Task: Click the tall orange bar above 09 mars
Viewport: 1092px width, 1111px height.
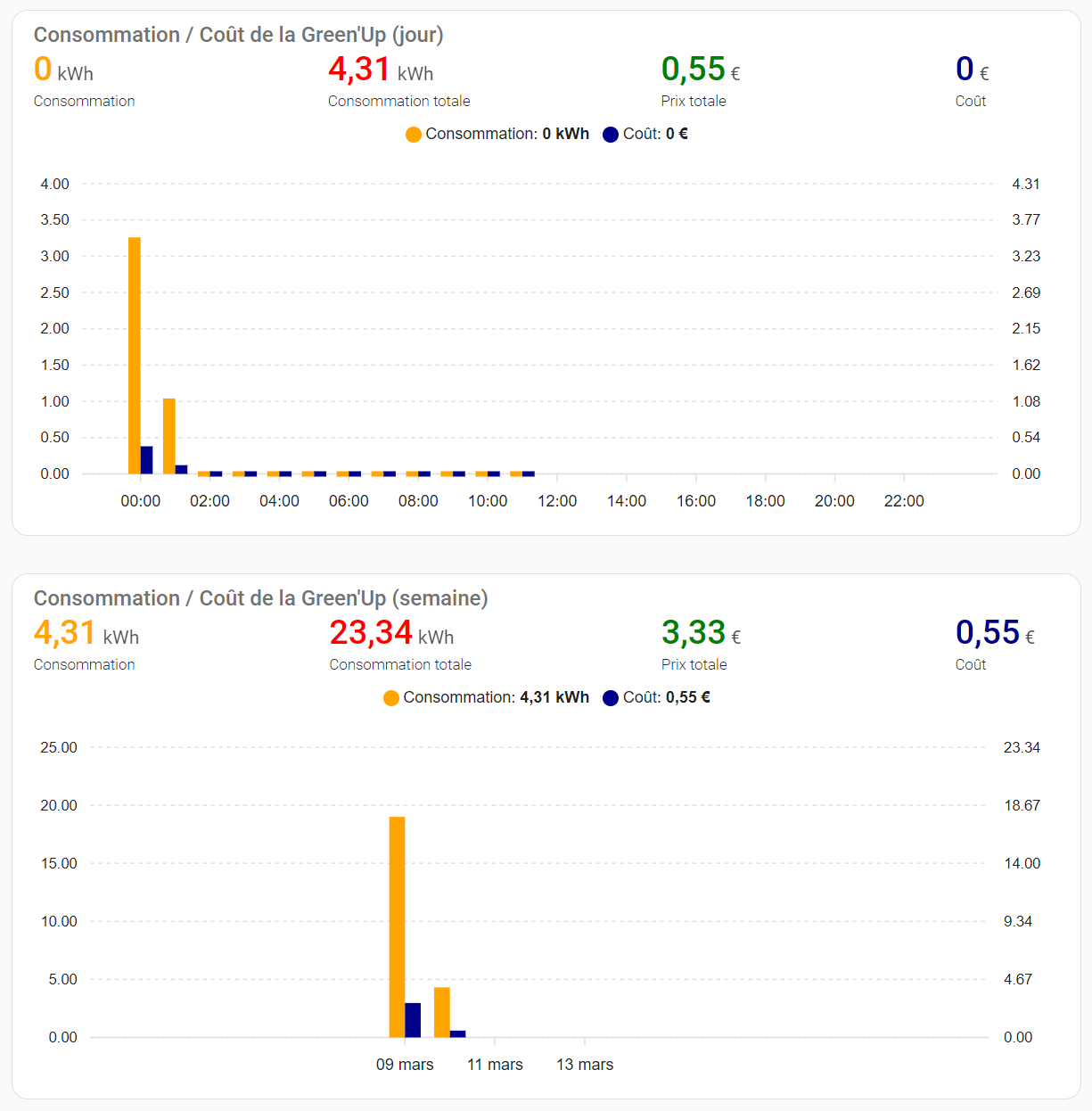Action: click(398, 927)
